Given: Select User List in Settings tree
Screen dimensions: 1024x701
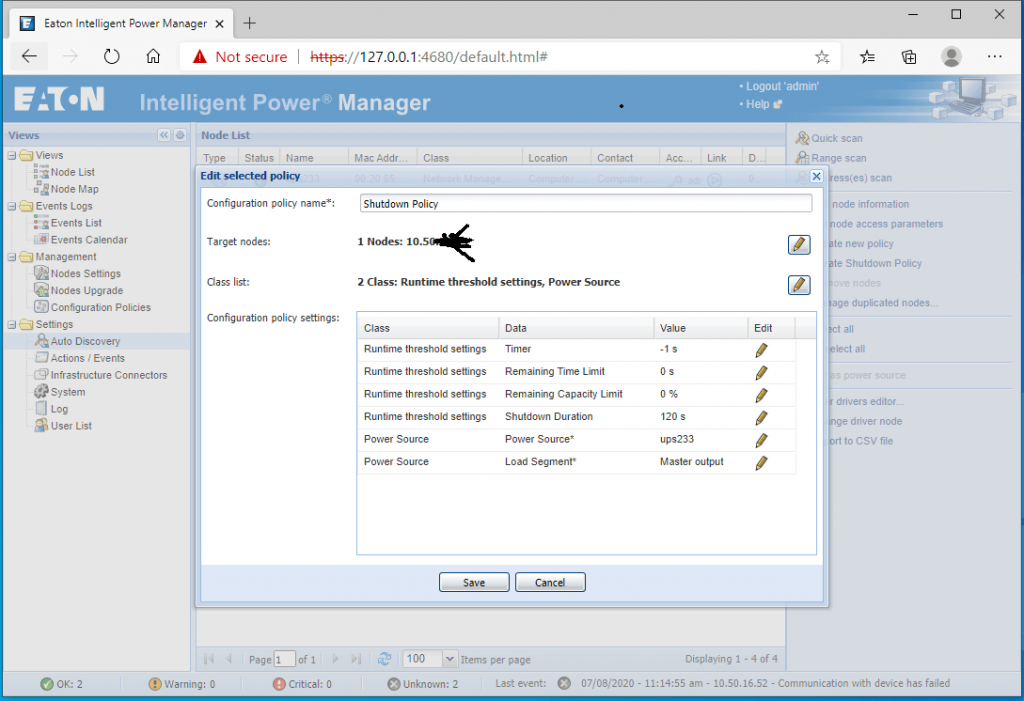Looking at the screenshot, I should (71, 426).
